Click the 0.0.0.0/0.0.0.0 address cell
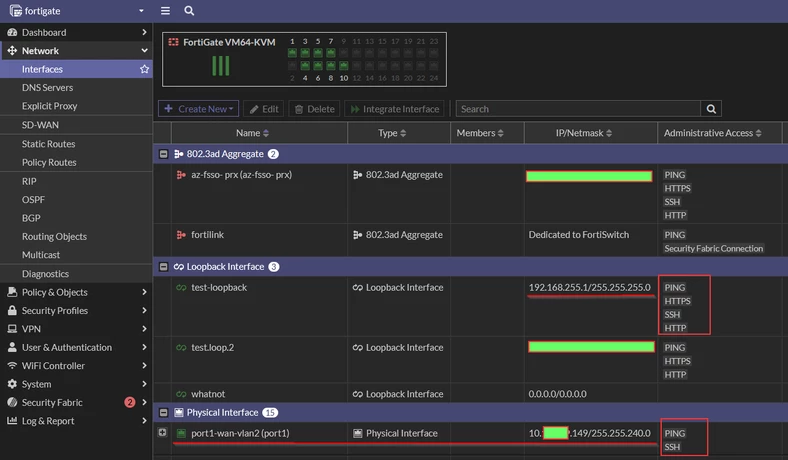Viewport: 788px width, 460px height. (x=557, y=394)
